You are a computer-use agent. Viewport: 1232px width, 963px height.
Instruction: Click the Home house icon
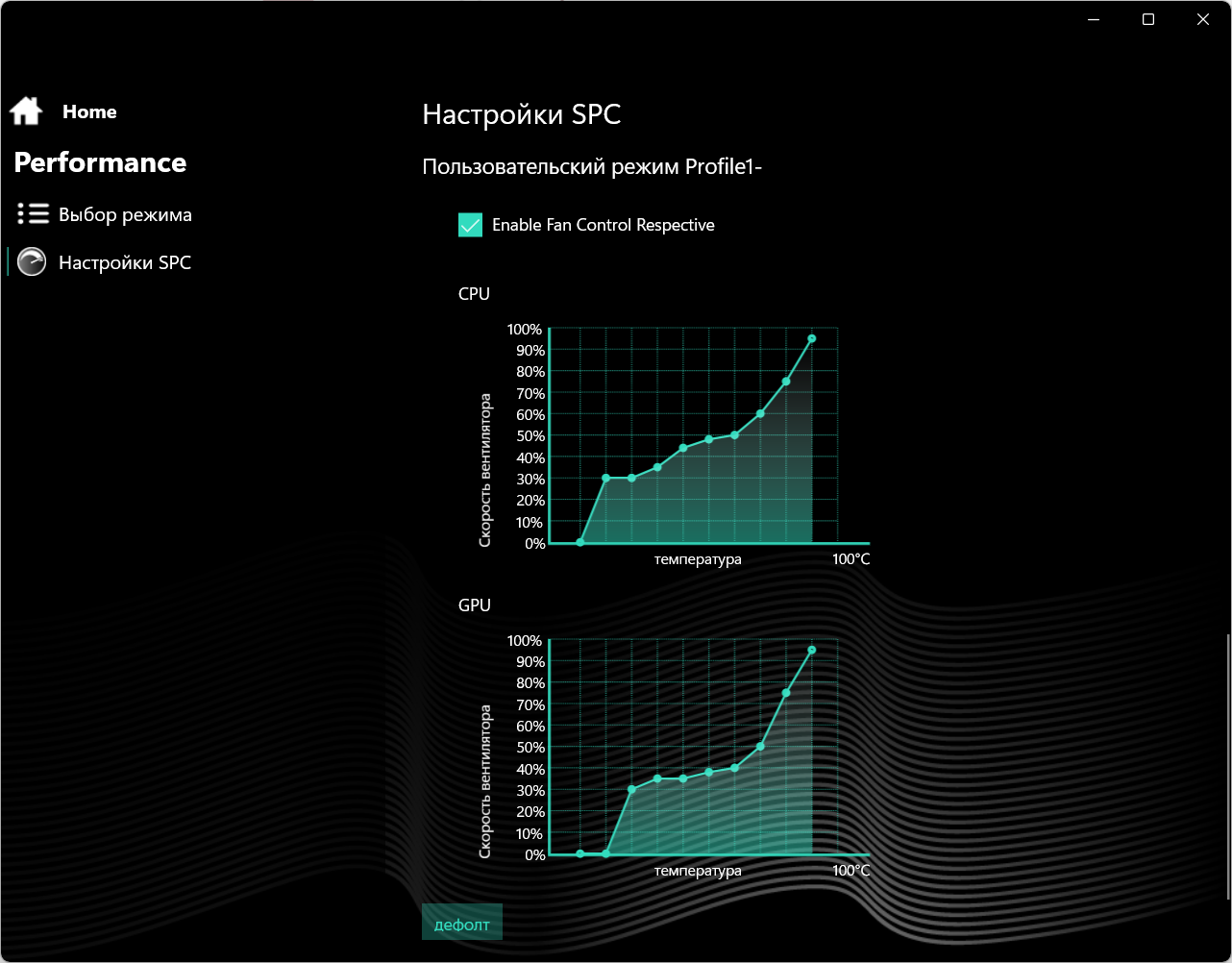(26, 111)
